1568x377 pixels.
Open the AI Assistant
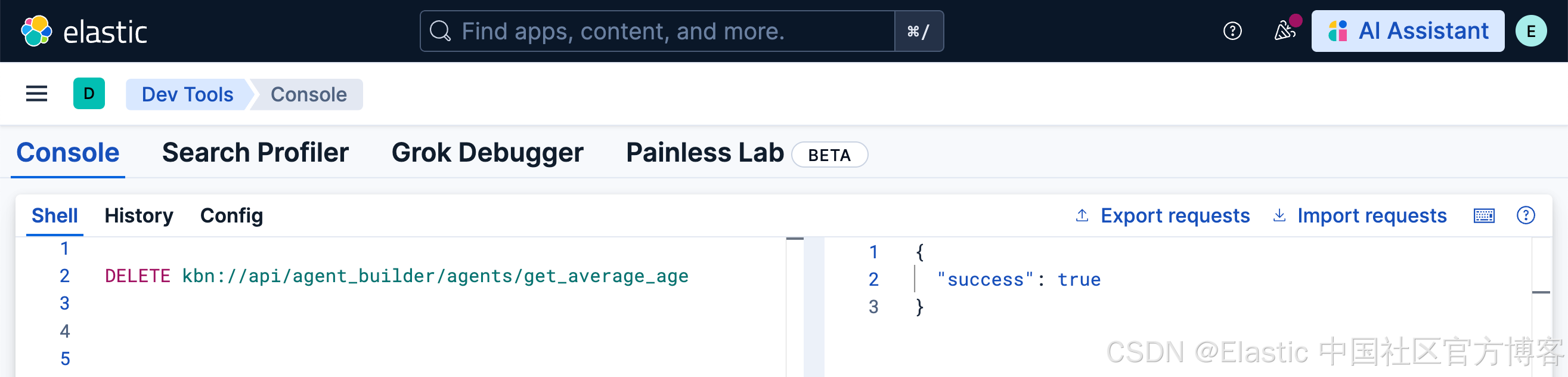pyautogui.click(x=1407, y=31)
